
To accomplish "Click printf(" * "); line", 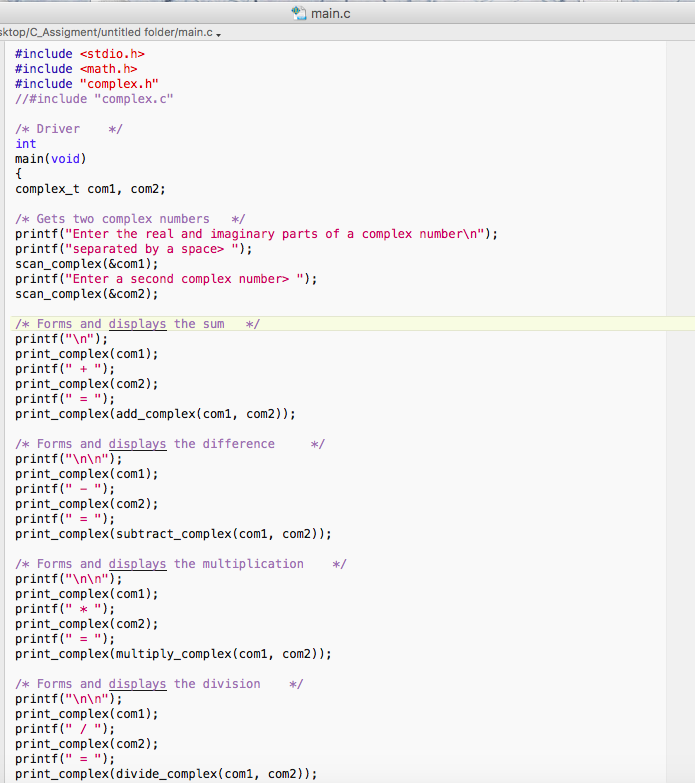I will click(x=65, y=608).
